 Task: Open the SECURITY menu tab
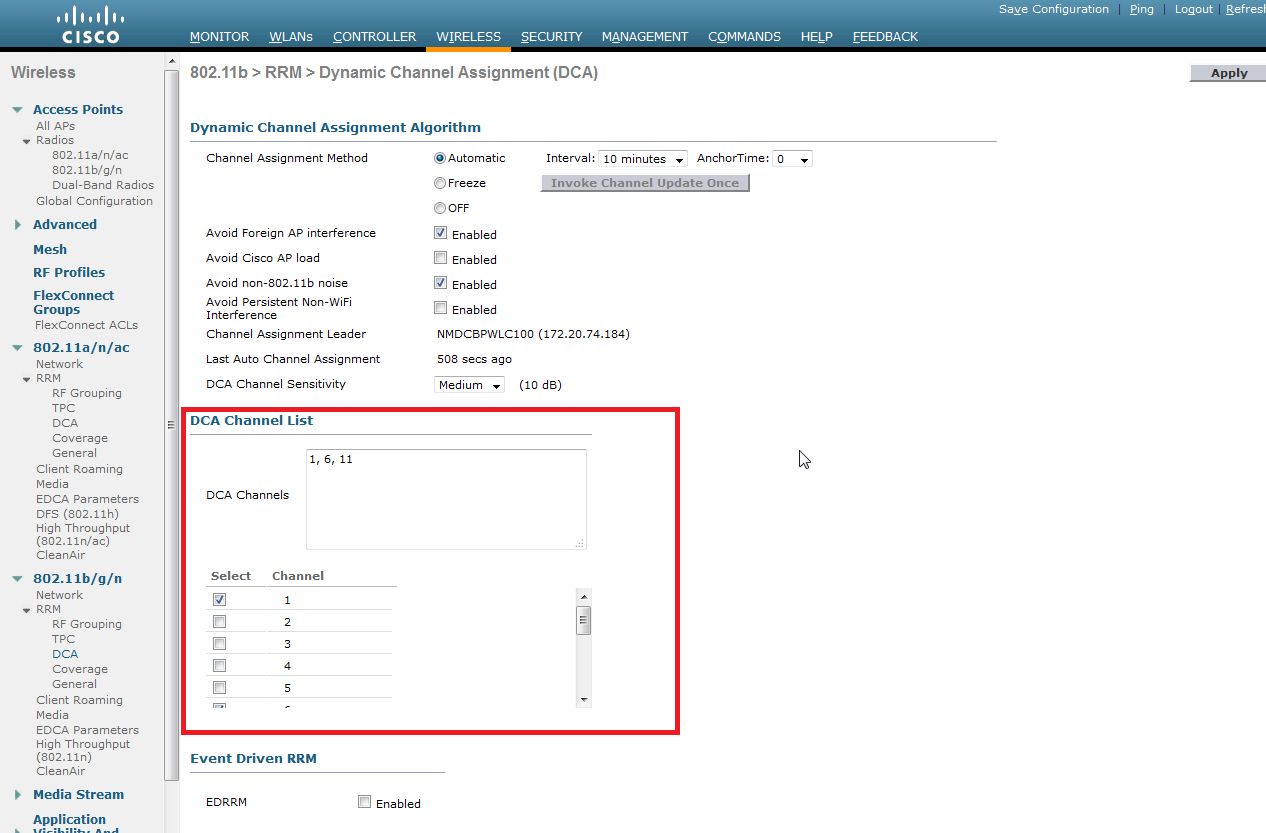click(x=551, y=37)
